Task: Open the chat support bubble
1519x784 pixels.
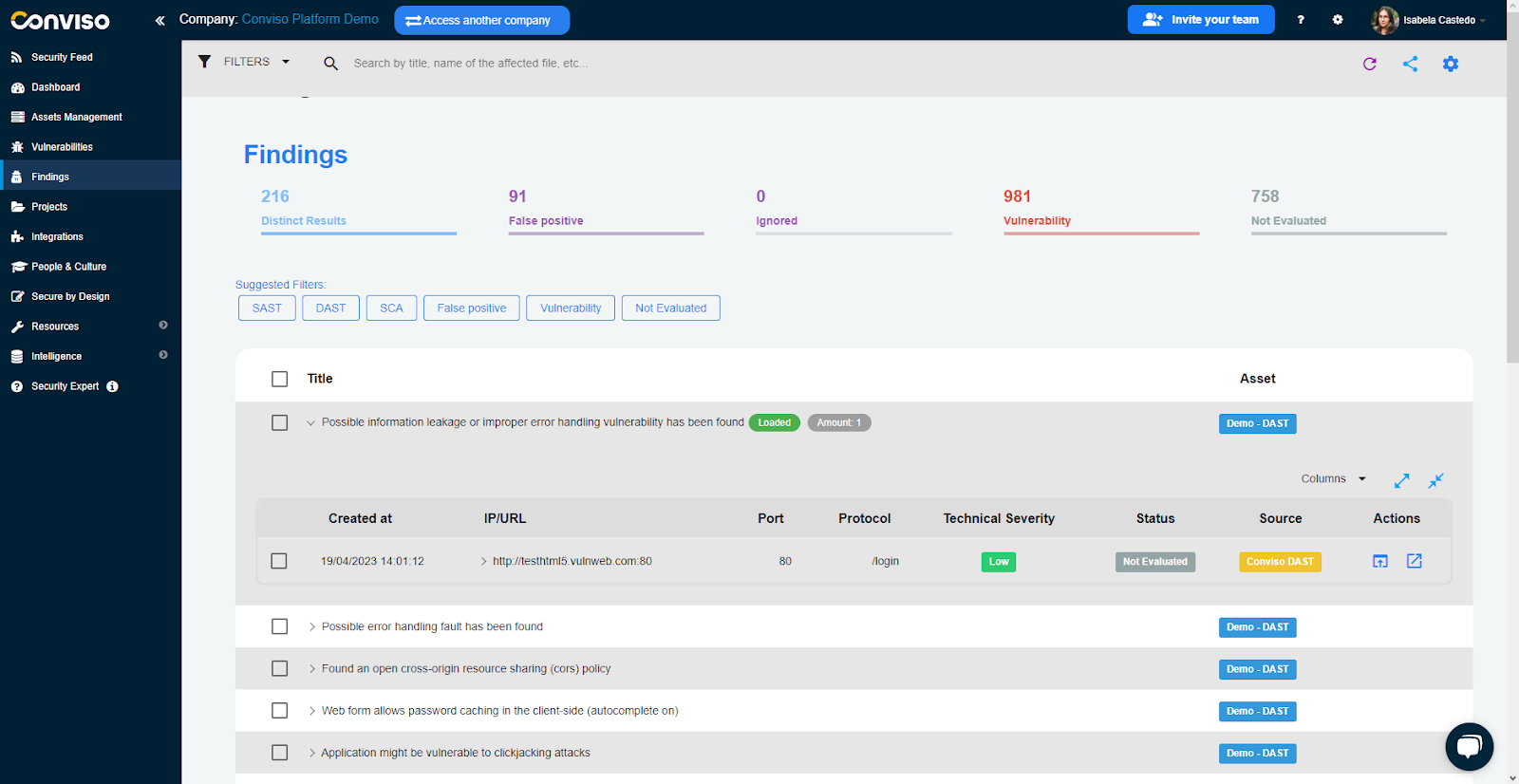Action: 1468,746
